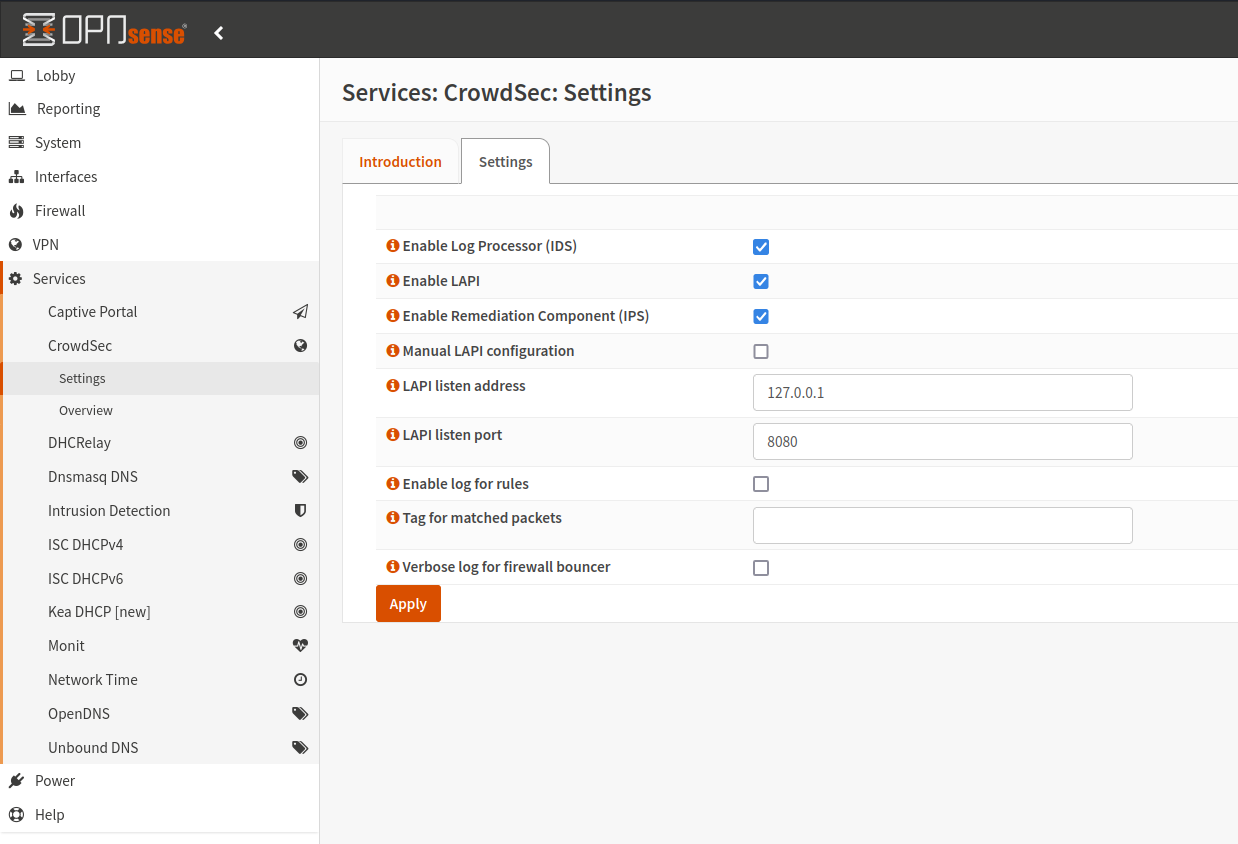Viewport: 1238px width, 844px height.
Task: Click the clock icon beside Network Time
Action: (300, 679)
